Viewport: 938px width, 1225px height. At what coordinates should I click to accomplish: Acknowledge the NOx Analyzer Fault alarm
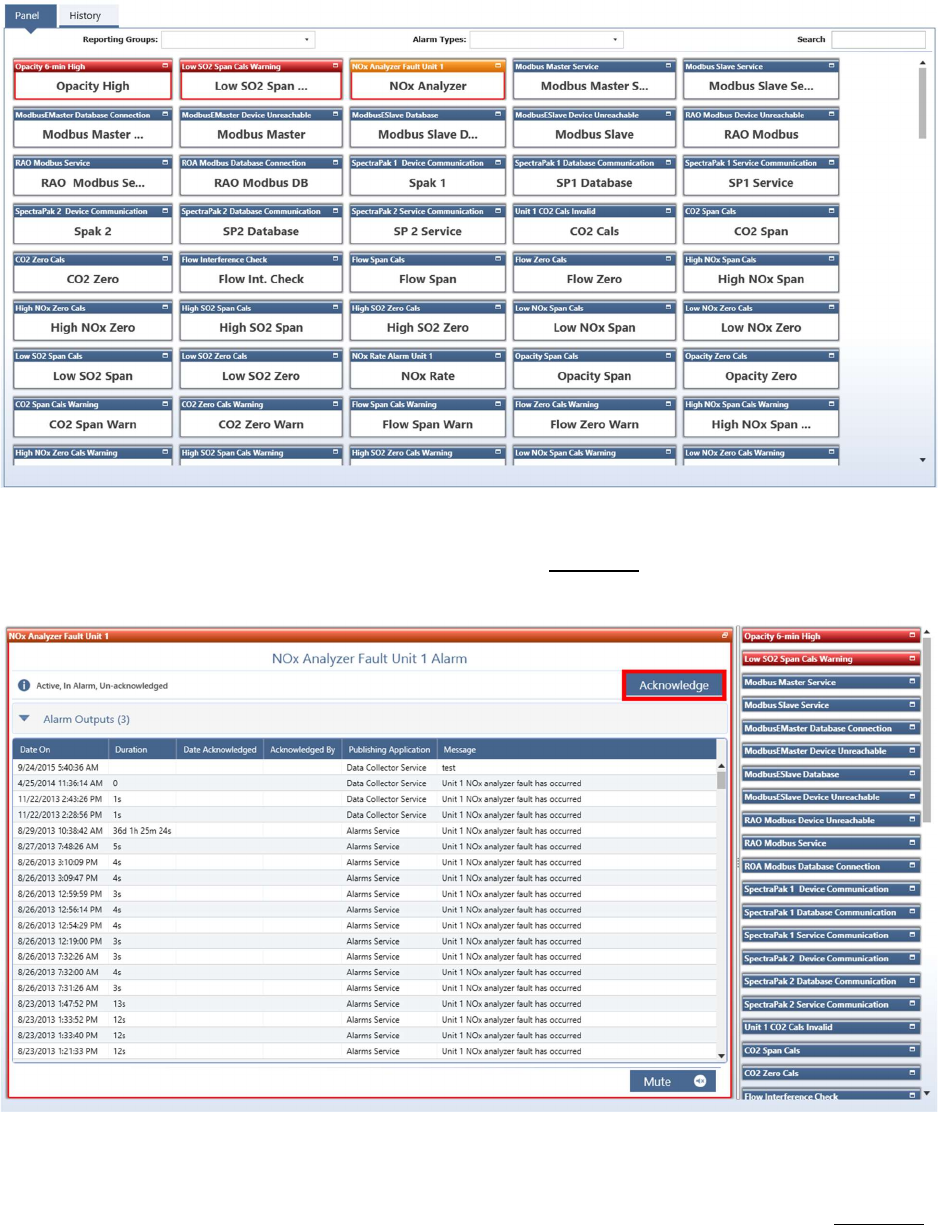tap(674, 685)
